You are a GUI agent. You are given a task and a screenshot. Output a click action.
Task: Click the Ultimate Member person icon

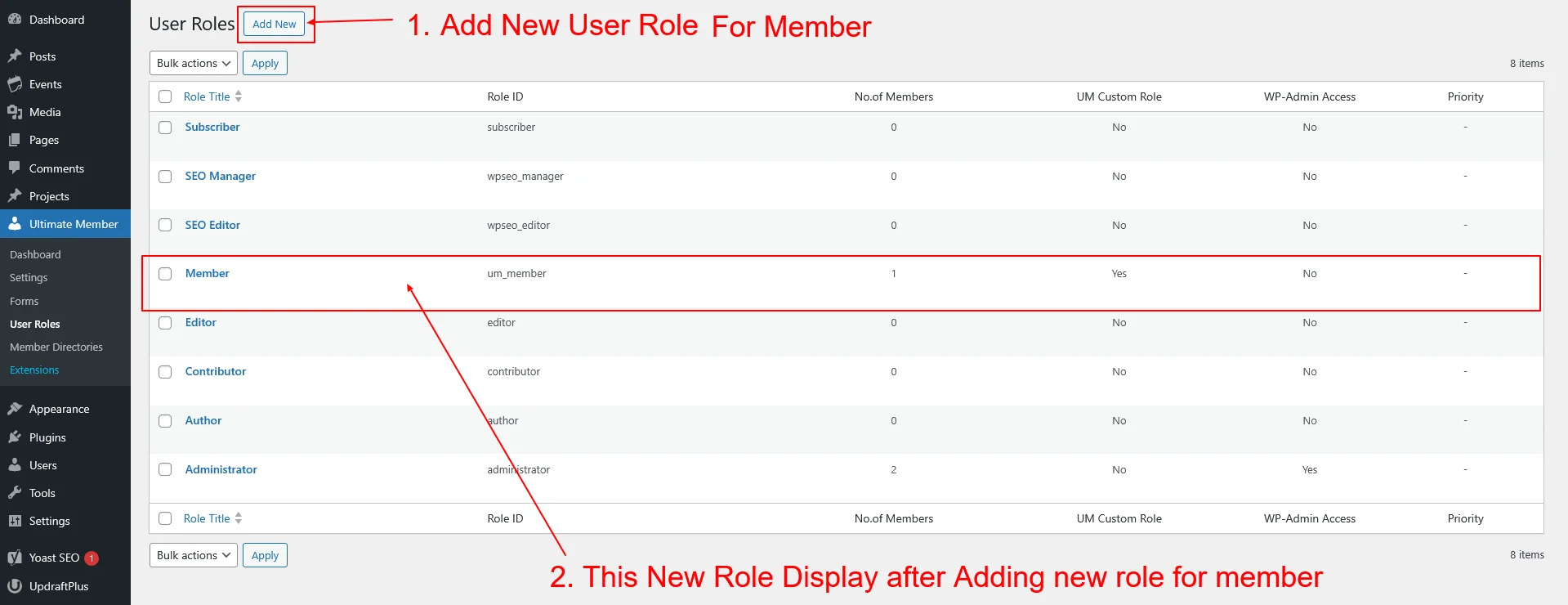(x=15, y=224)
